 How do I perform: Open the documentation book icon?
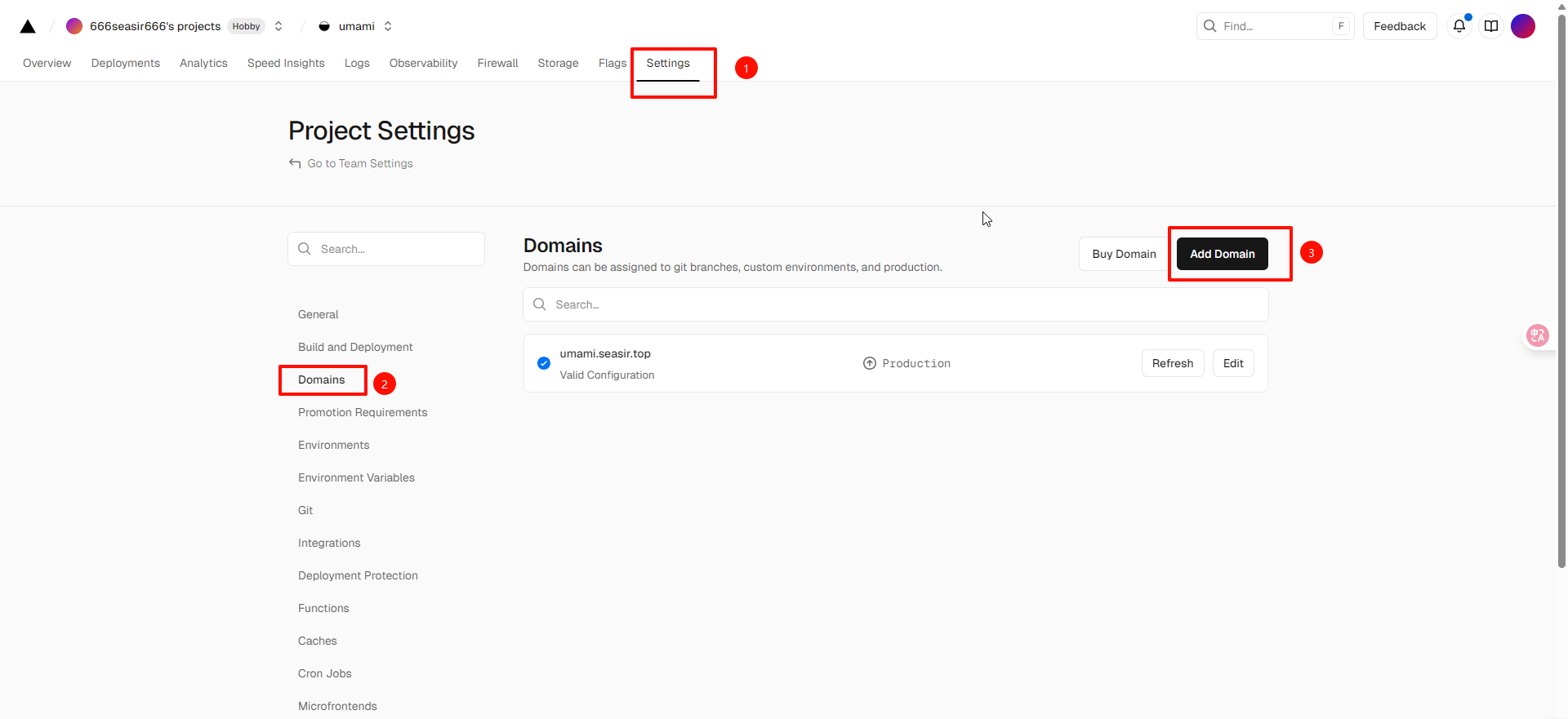(1491, 26)
